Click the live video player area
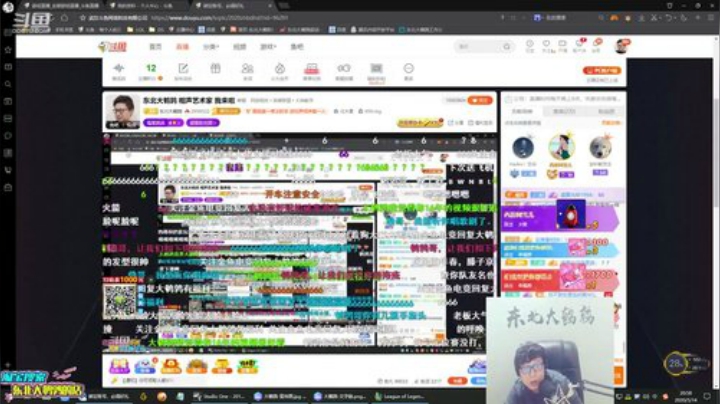The width and height of the screenshot is (720, 404). point(299,242)
